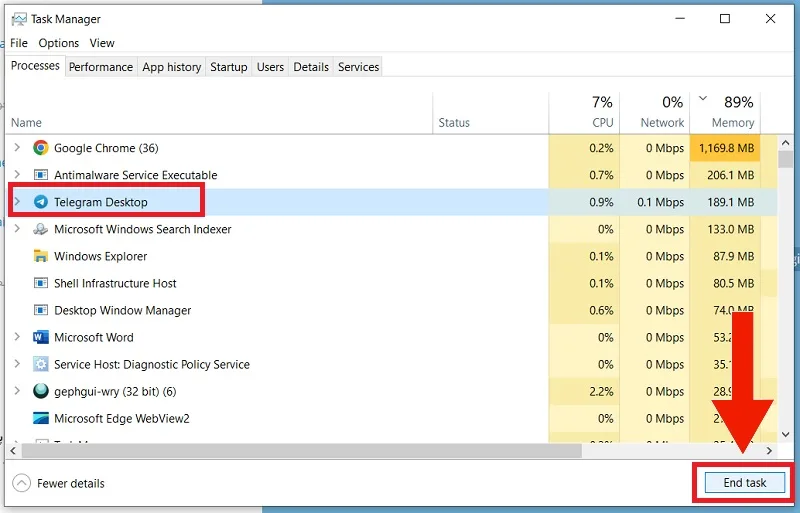Viewport: 800px width, 513px height.
Task: Expand the Microsoft Windows Search Indexer row
Action: click(x=17, y=229)
